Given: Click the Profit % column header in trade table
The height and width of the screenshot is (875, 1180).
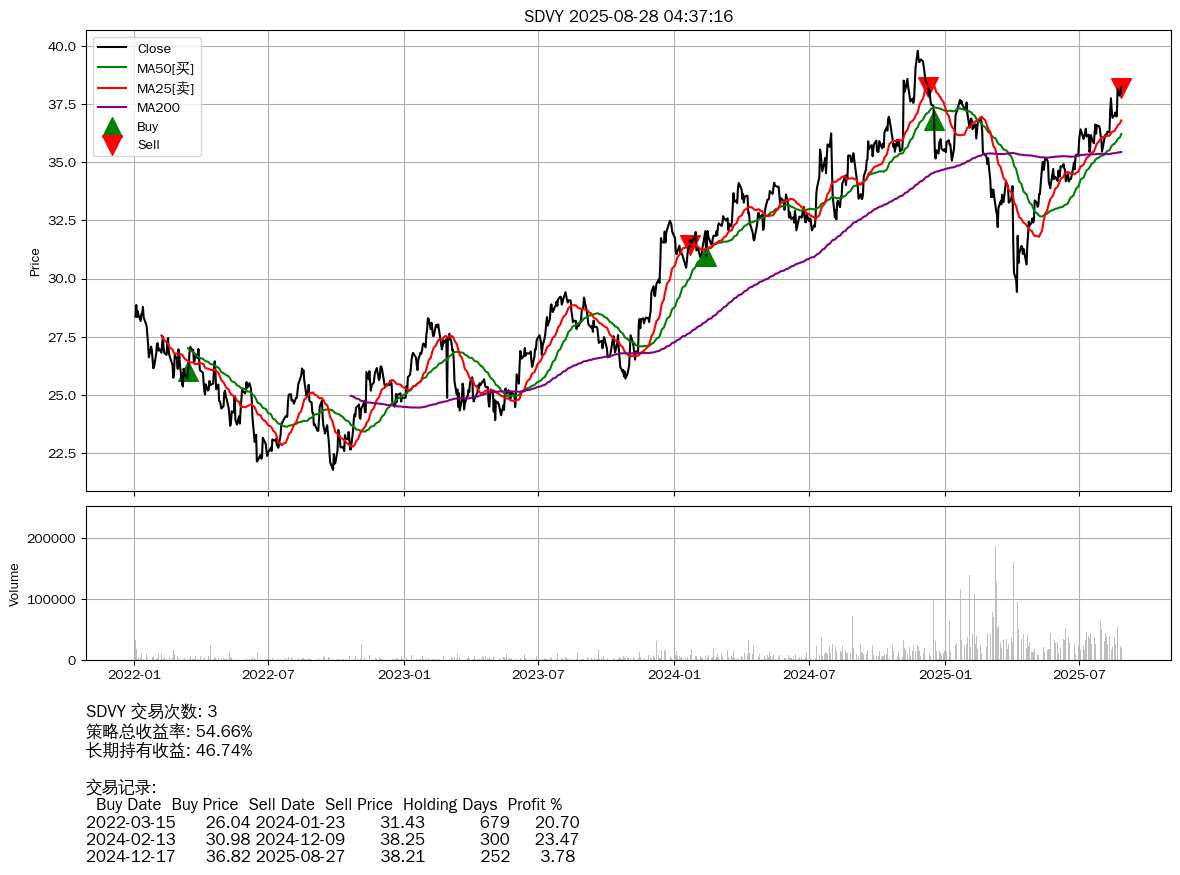Looking at the screenshot, I should 534,804.
